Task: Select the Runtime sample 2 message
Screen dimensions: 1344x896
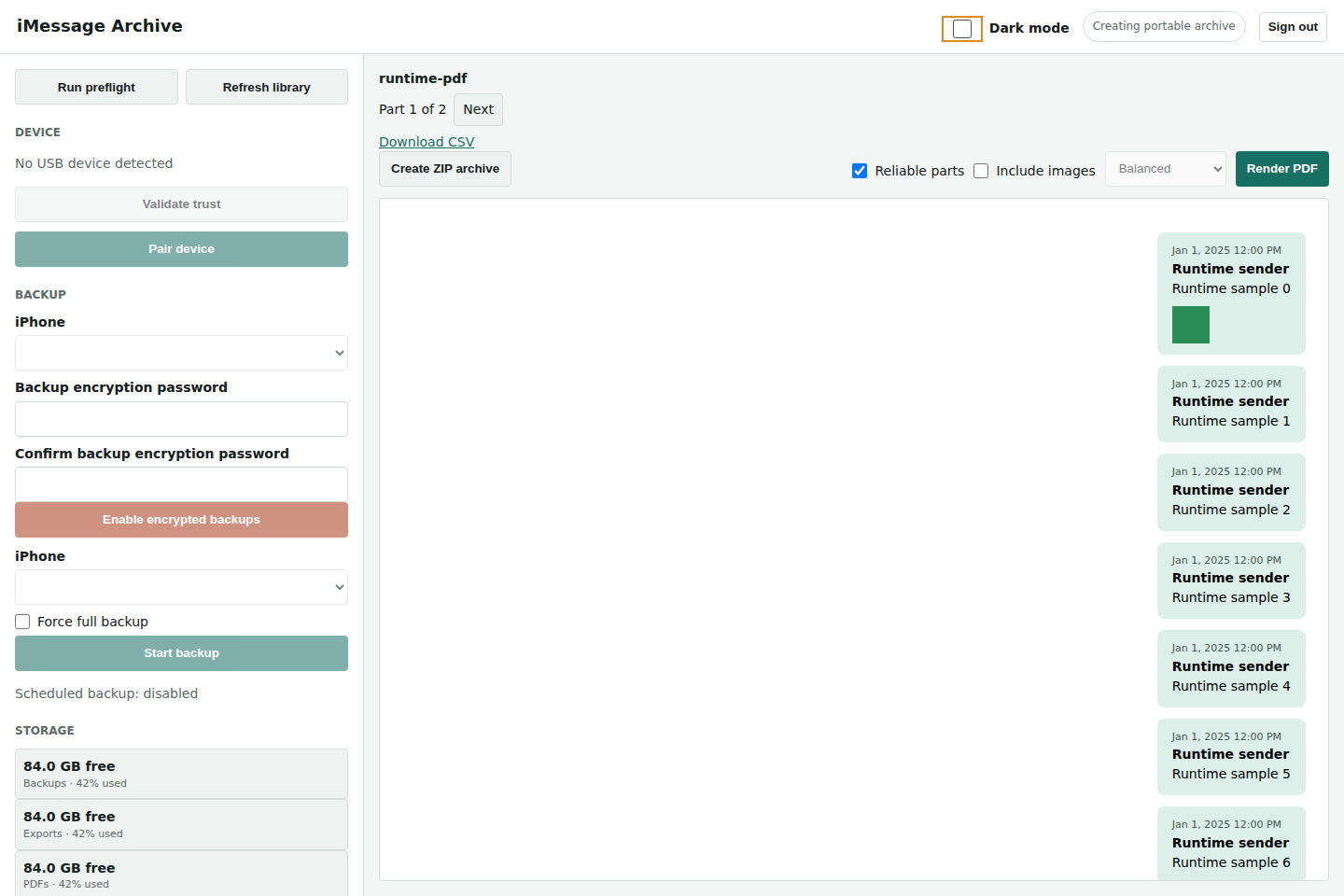Action: (1231, 492)
